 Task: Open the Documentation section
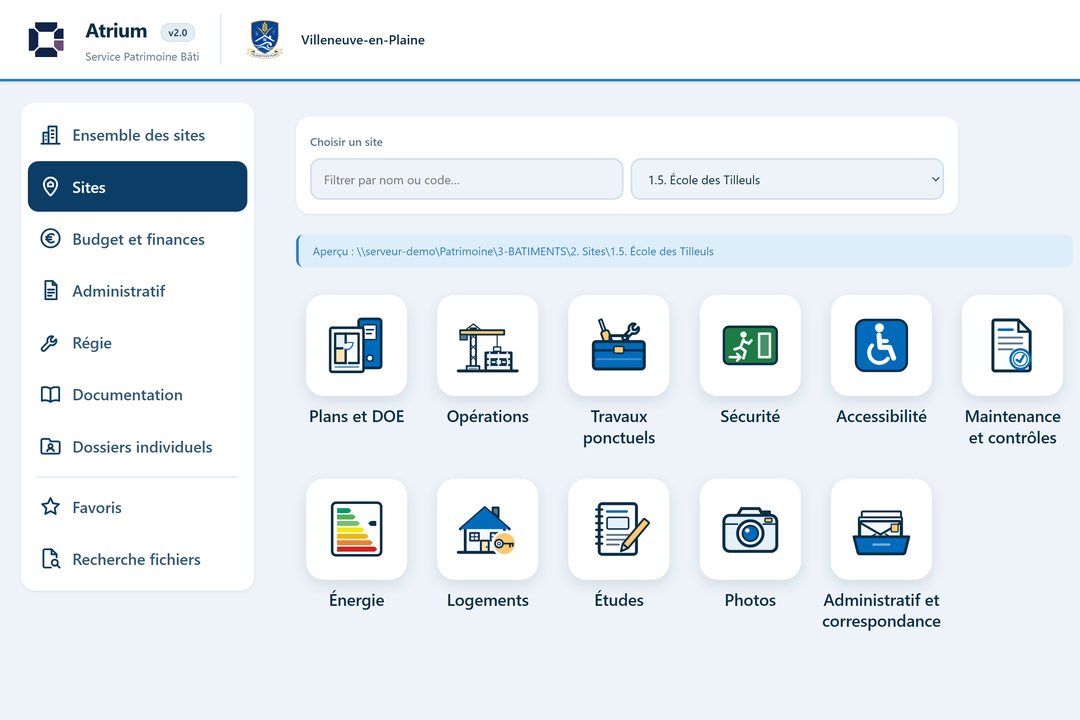tap(138, 394)
